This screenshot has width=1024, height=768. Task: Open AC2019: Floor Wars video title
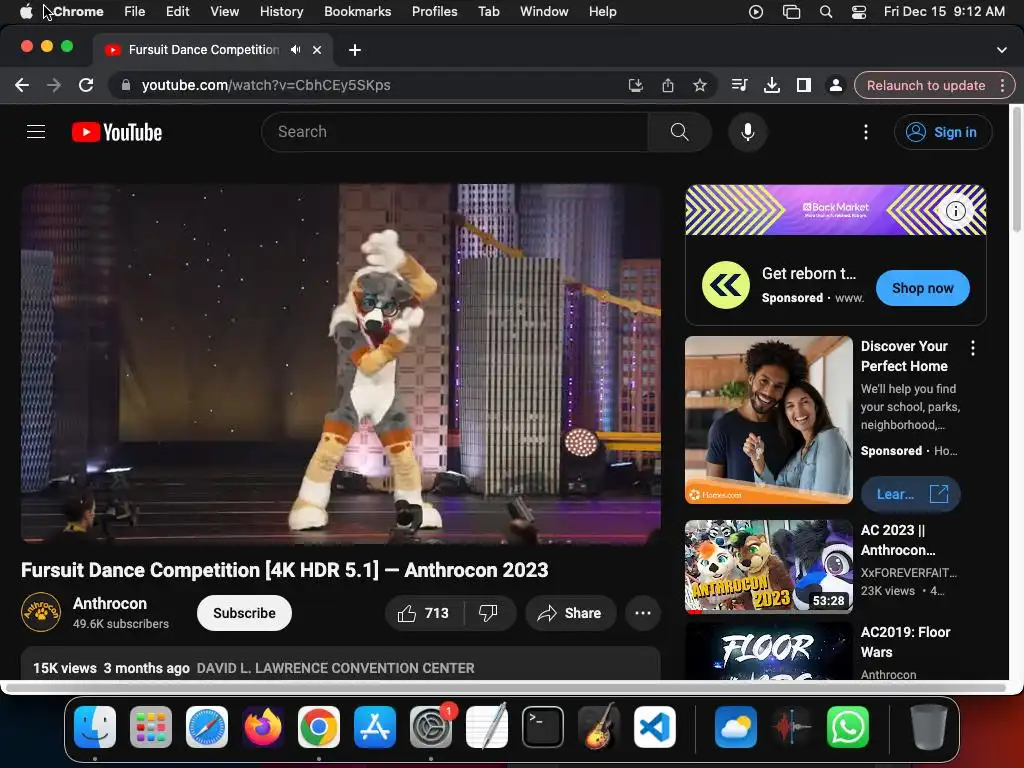(x=905, y=642)
